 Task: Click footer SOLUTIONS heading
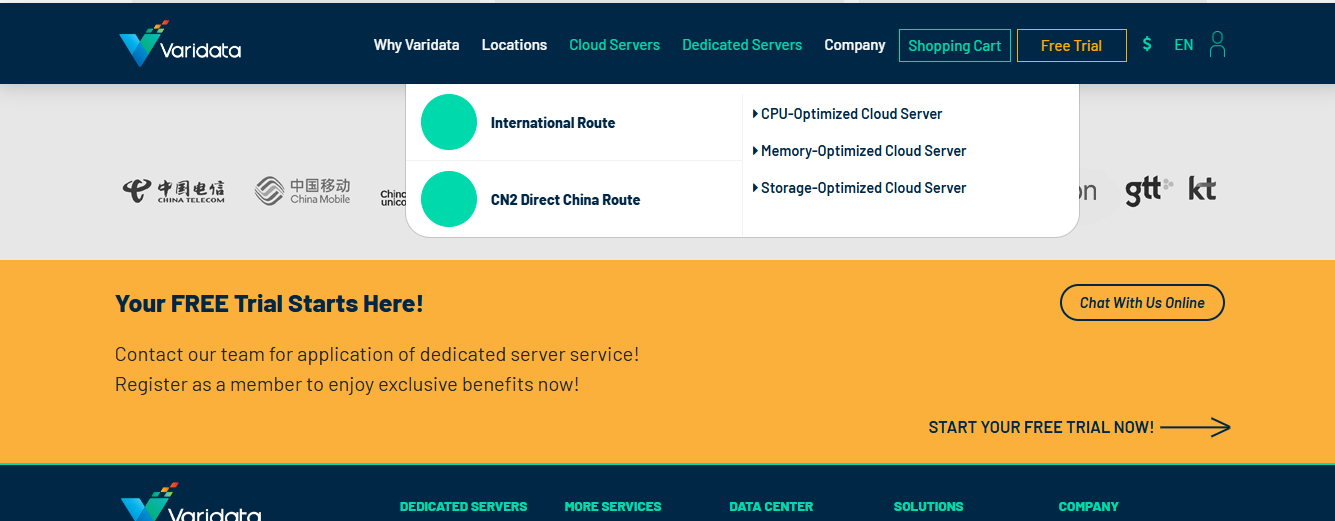(x=929, y=507)
